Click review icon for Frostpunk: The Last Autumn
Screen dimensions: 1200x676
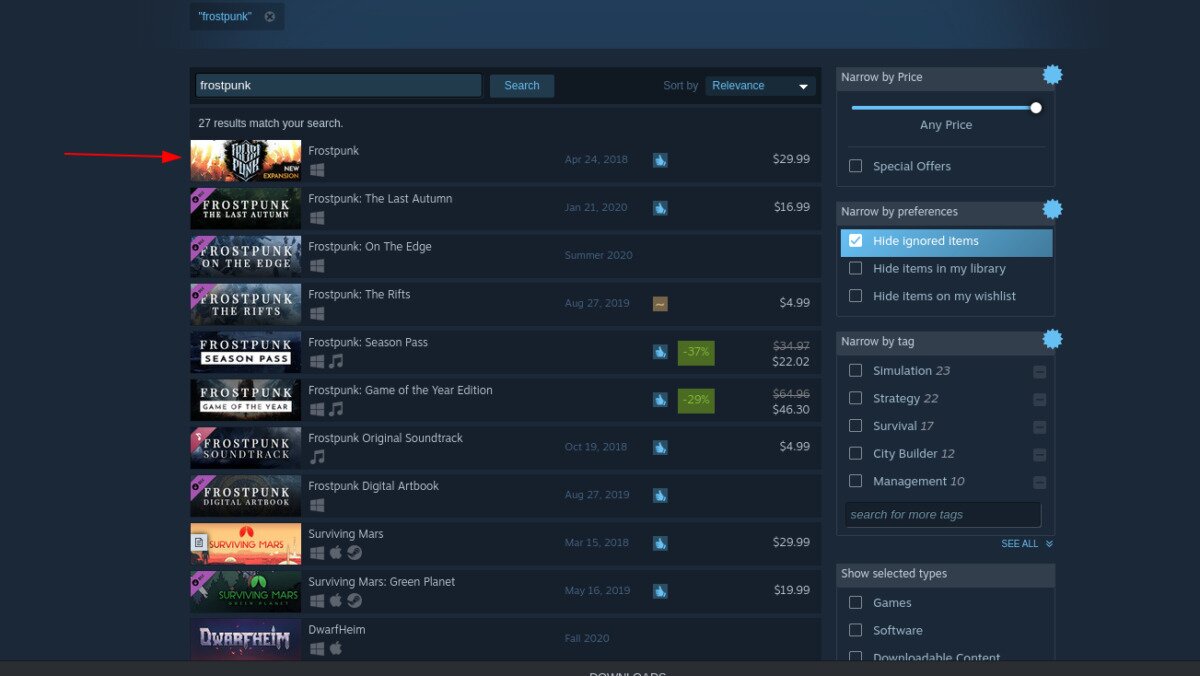click(x=660, y=208)
